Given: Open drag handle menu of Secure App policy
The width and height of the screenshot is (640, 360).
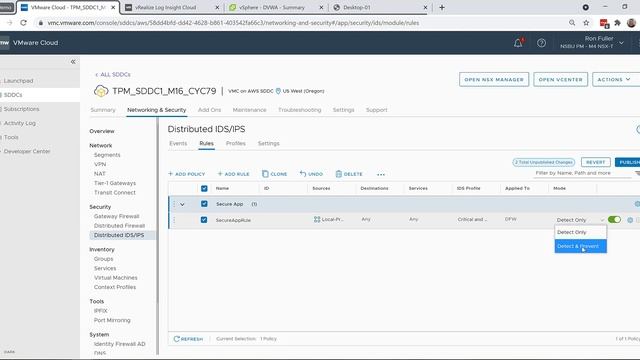Looking at the screenshot, I should click(174, 204).
